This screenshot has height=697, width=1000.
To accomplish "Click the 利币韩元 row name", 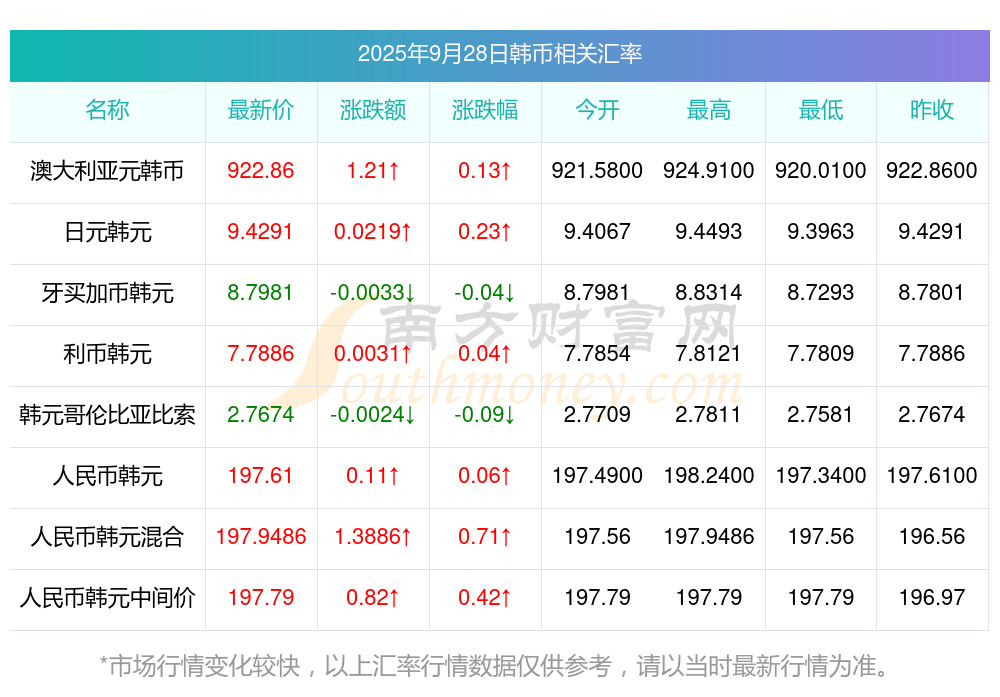I will click(107, 353).
